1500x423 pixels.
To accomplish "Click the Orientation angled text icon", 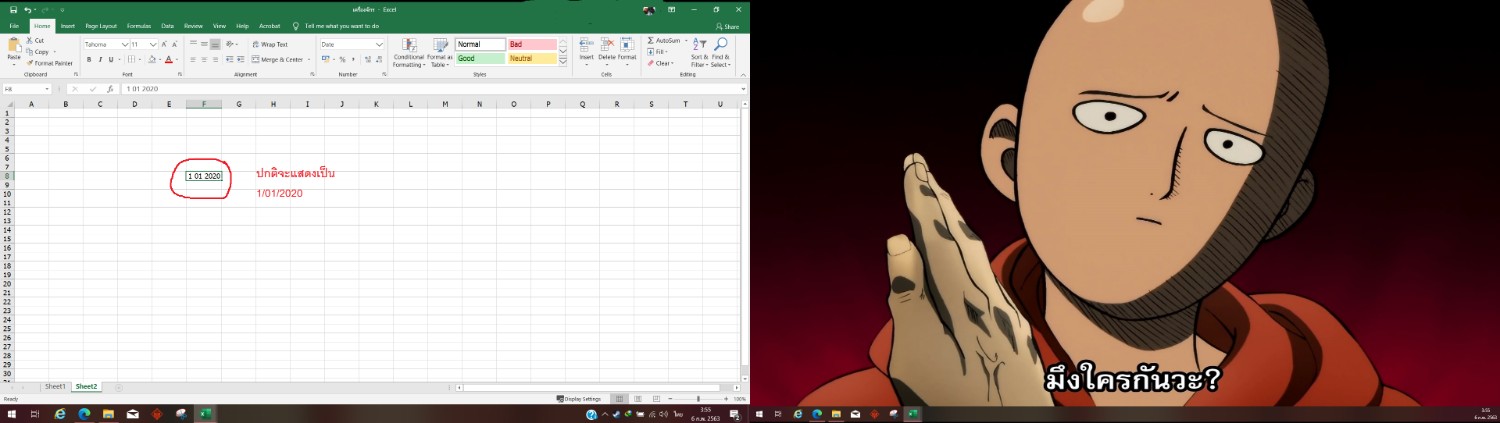I will point(230,44).
